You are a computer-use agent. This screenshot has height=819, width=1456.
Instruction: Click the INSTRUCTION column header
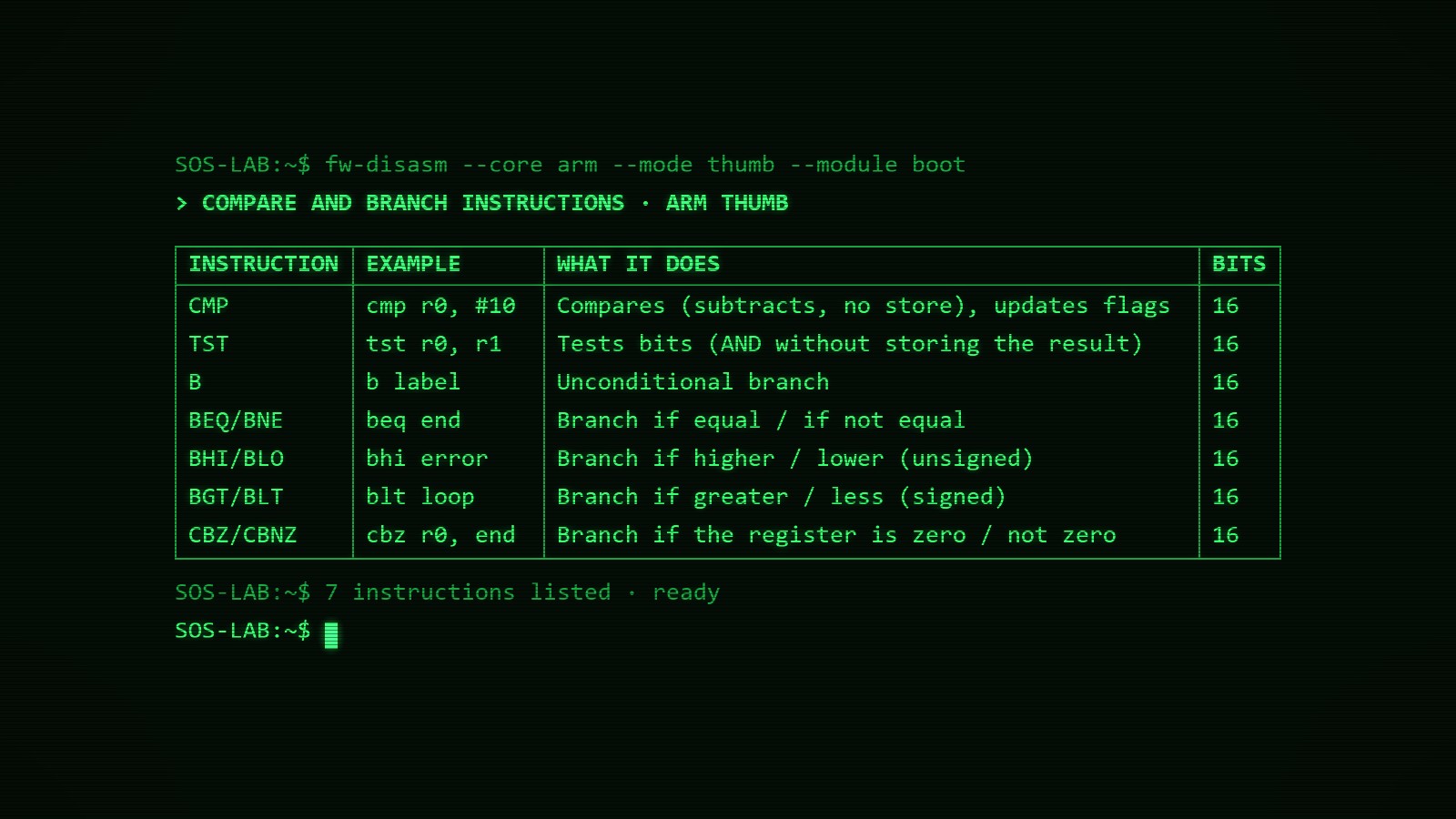263,264
